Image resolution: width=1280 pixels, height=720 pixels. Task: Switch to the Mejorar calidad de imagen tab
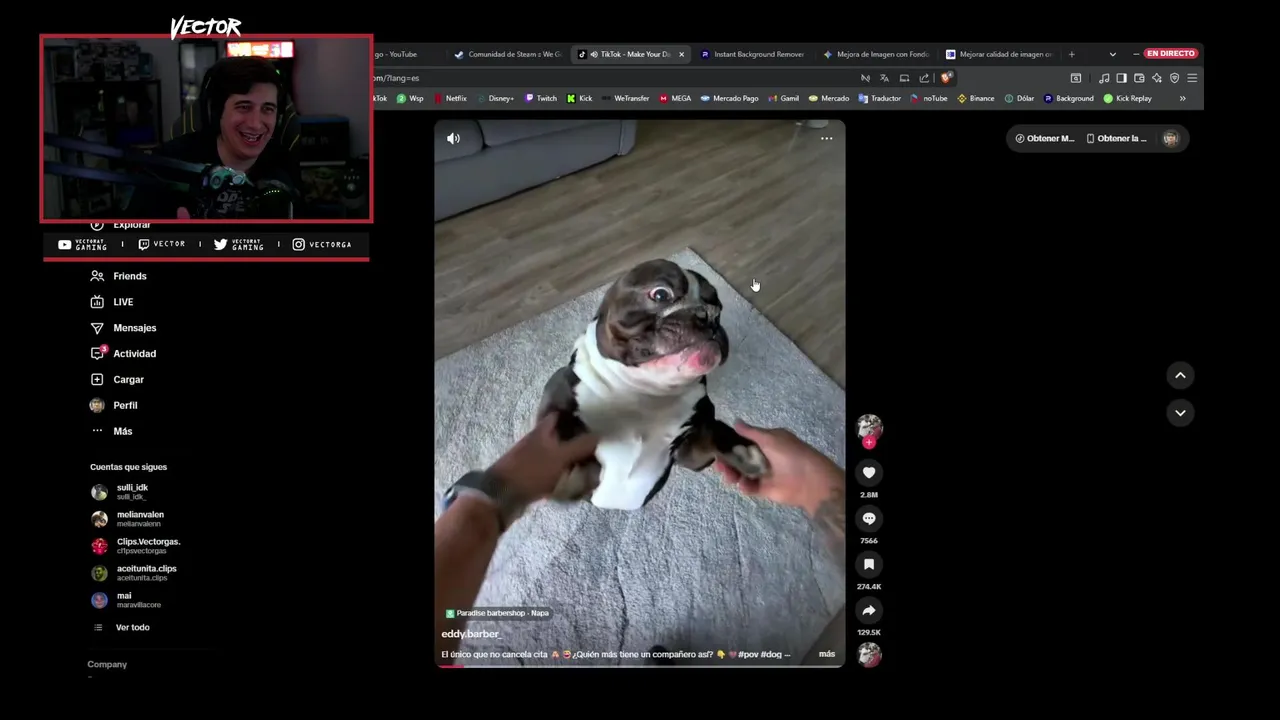pos(999,54)
